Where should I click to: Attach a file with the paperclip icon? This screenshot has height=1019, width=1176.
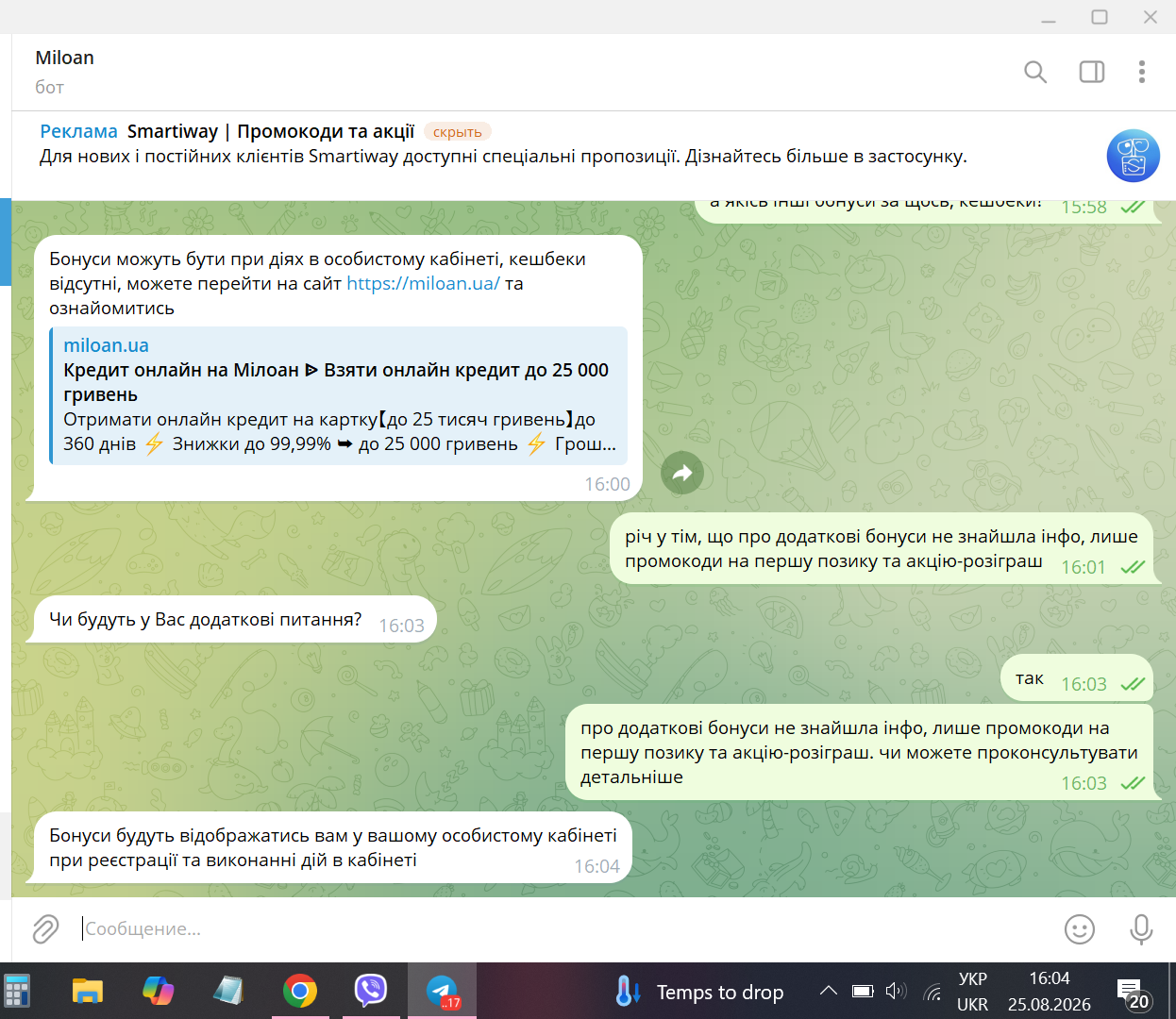pos(45,929)
